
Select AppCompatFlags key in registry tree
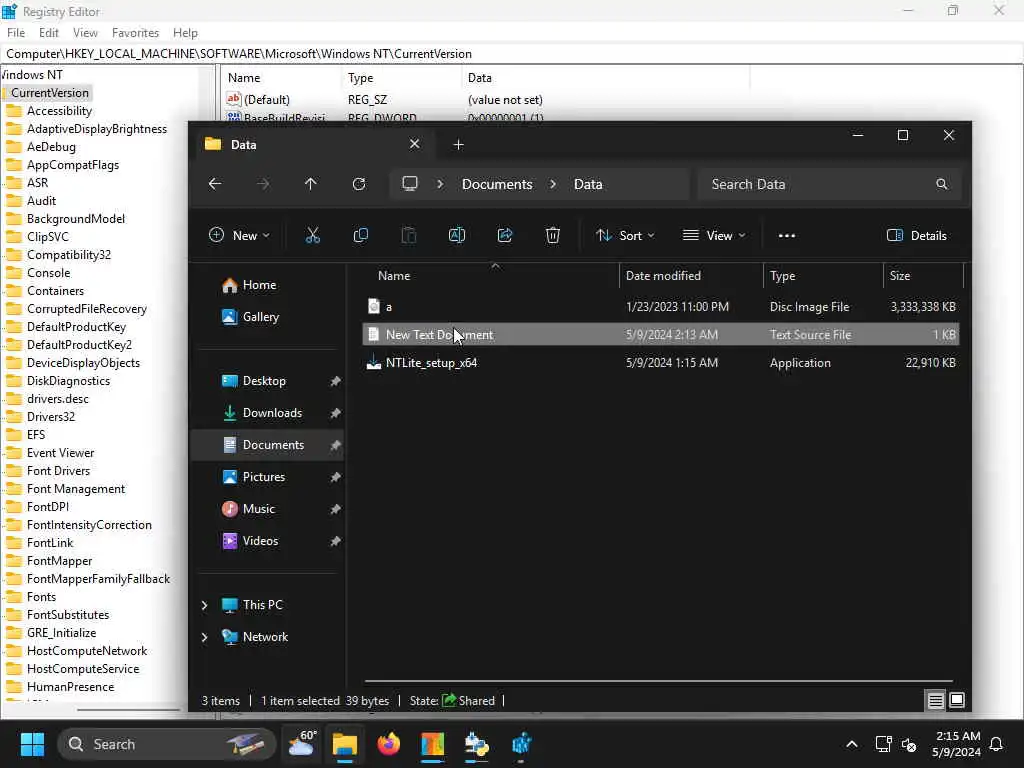point(72,165)
